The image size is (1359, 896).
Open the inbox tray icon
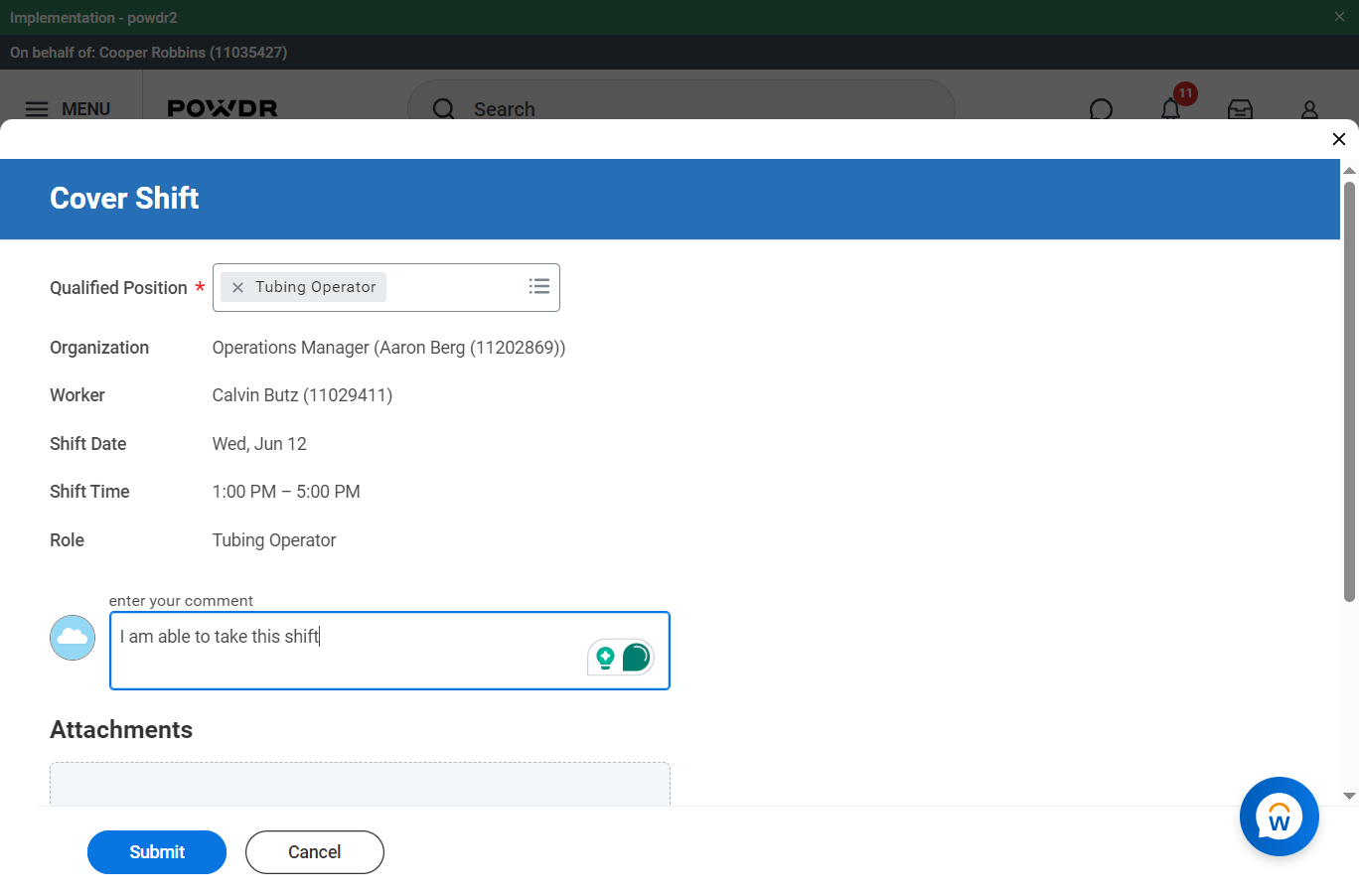[1240, 109]
